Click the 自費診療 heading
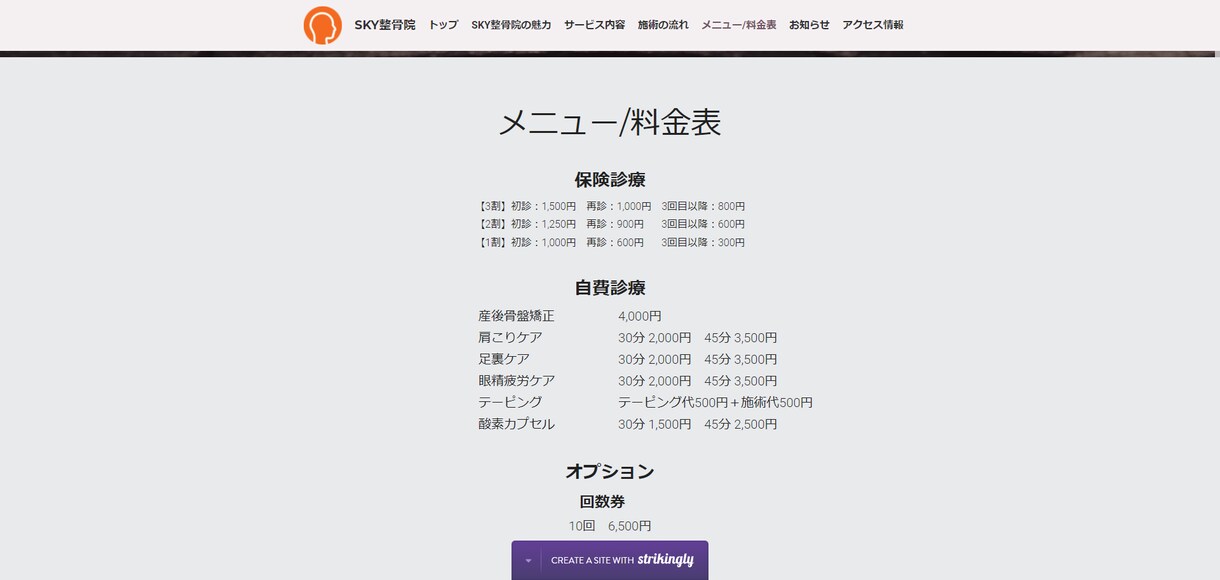1220x580 pixels. tap(610, 288)
